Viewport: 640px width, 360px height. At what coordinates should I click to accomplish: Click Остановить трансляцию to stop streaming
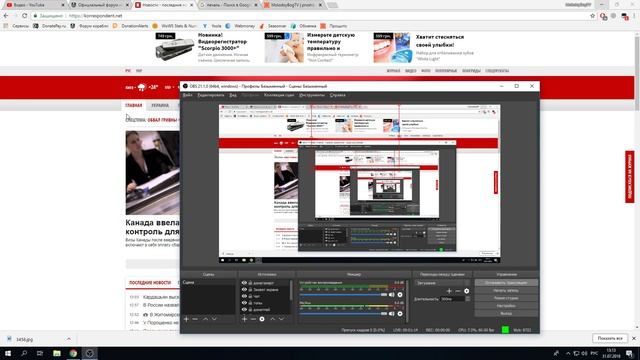tap(506, 282)
